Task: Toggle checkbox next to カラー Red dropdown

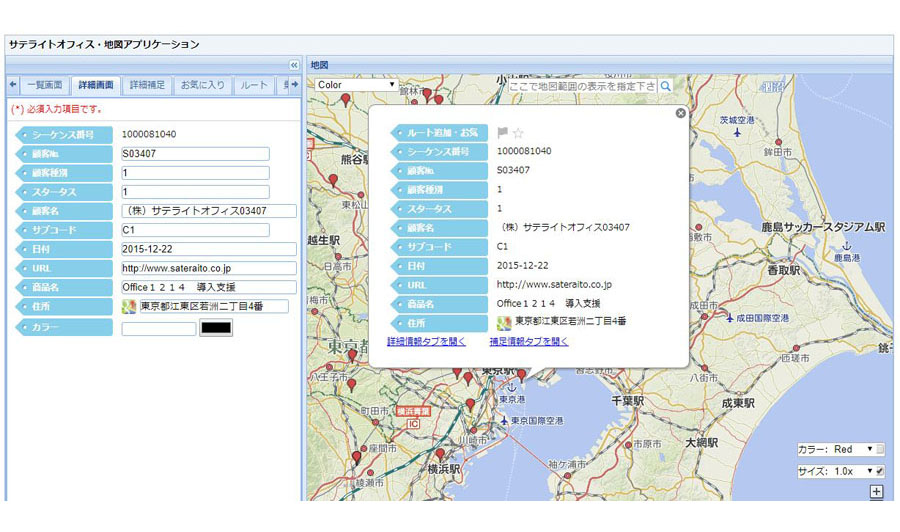Action: pyautogui.click(x=880, y=449)
